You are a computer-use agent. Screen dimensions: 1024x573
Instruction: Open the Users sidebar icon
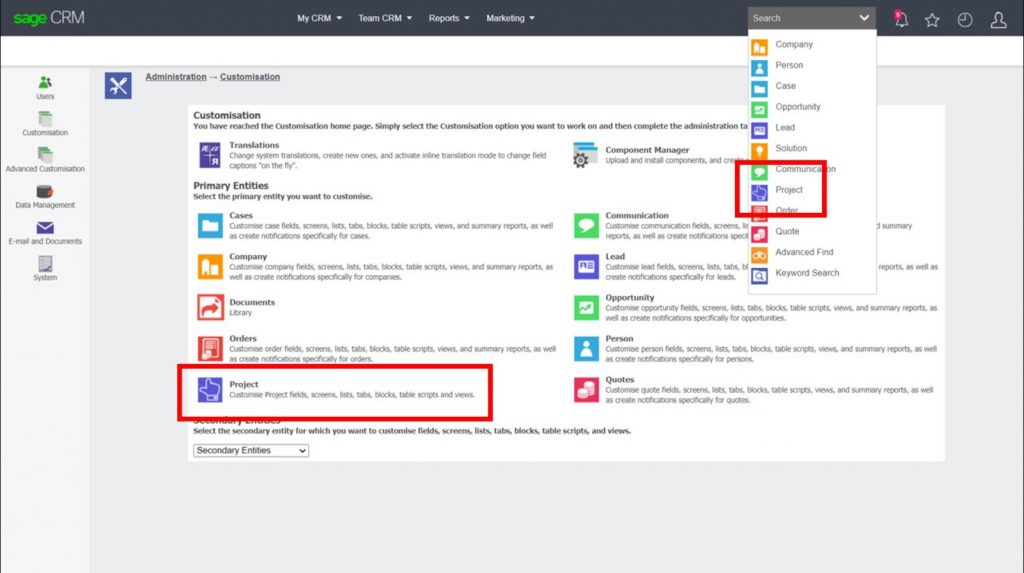tap(45, 82)
